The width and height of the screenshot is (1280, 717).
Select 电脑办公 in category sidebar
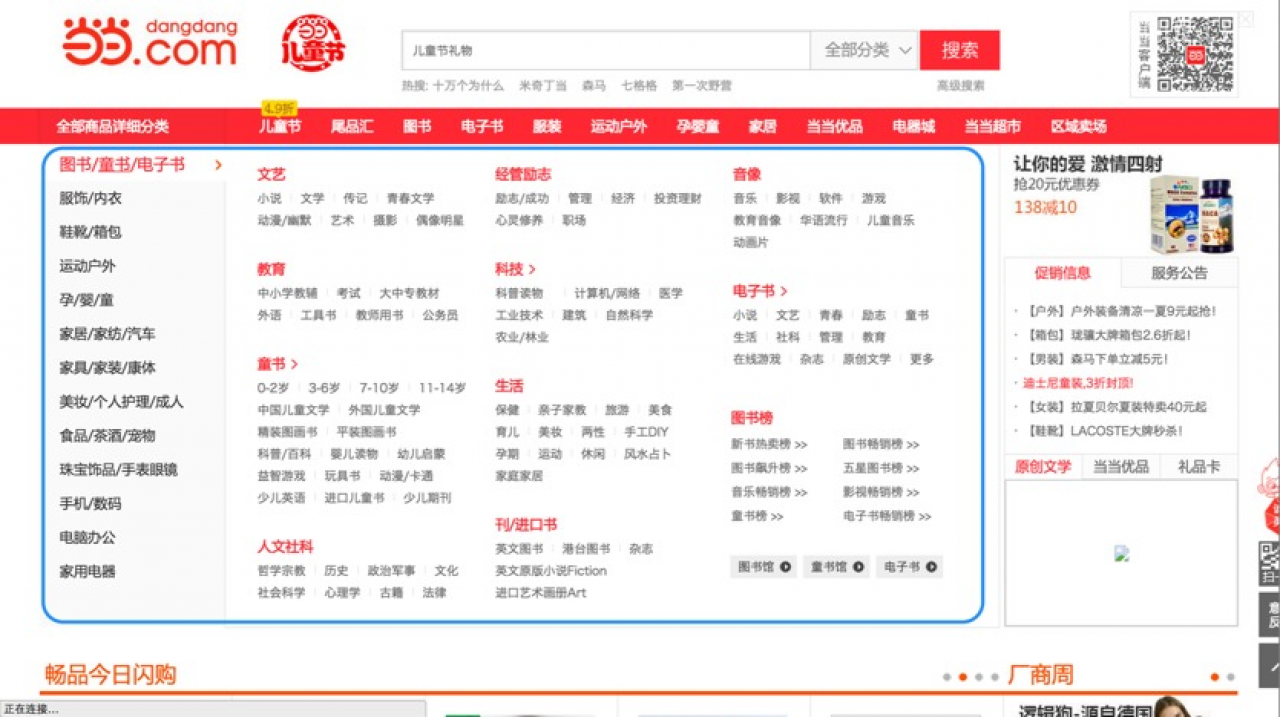tap(87, 538)
